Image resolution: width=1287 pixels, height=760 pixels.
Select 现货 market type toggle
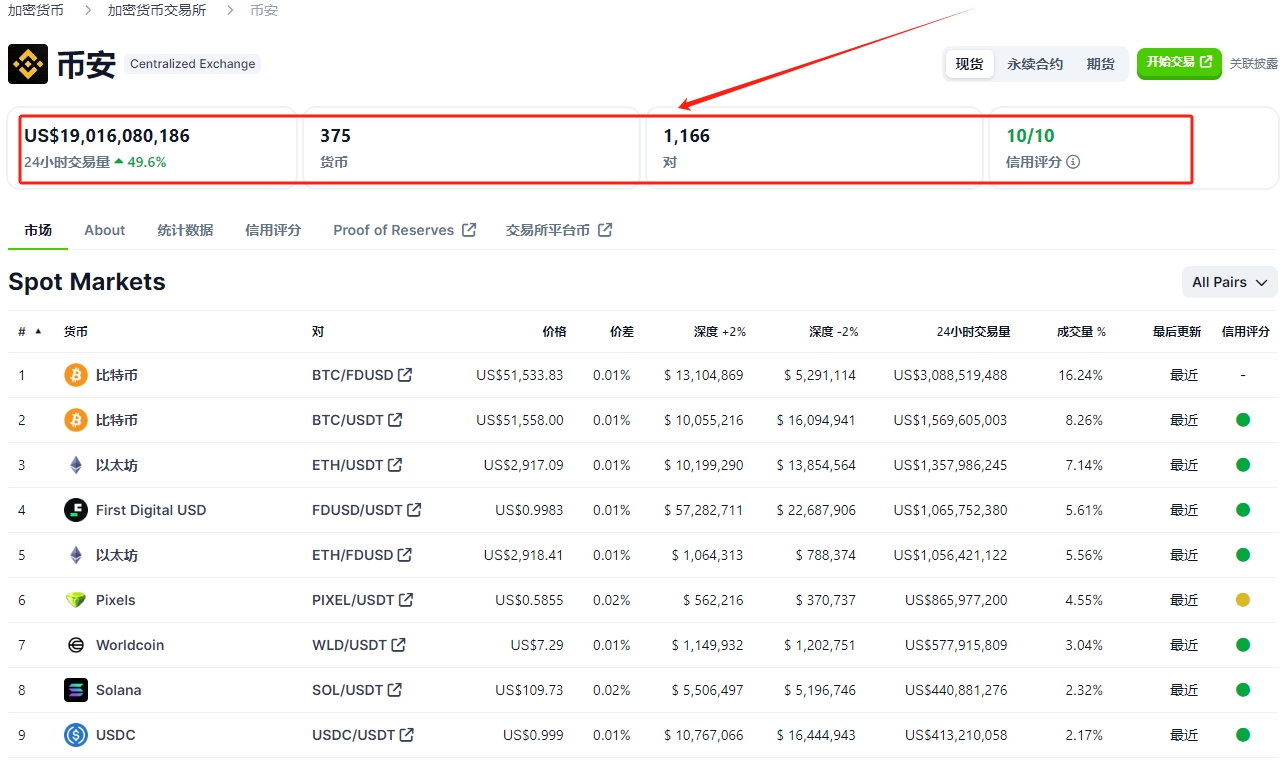969,64
